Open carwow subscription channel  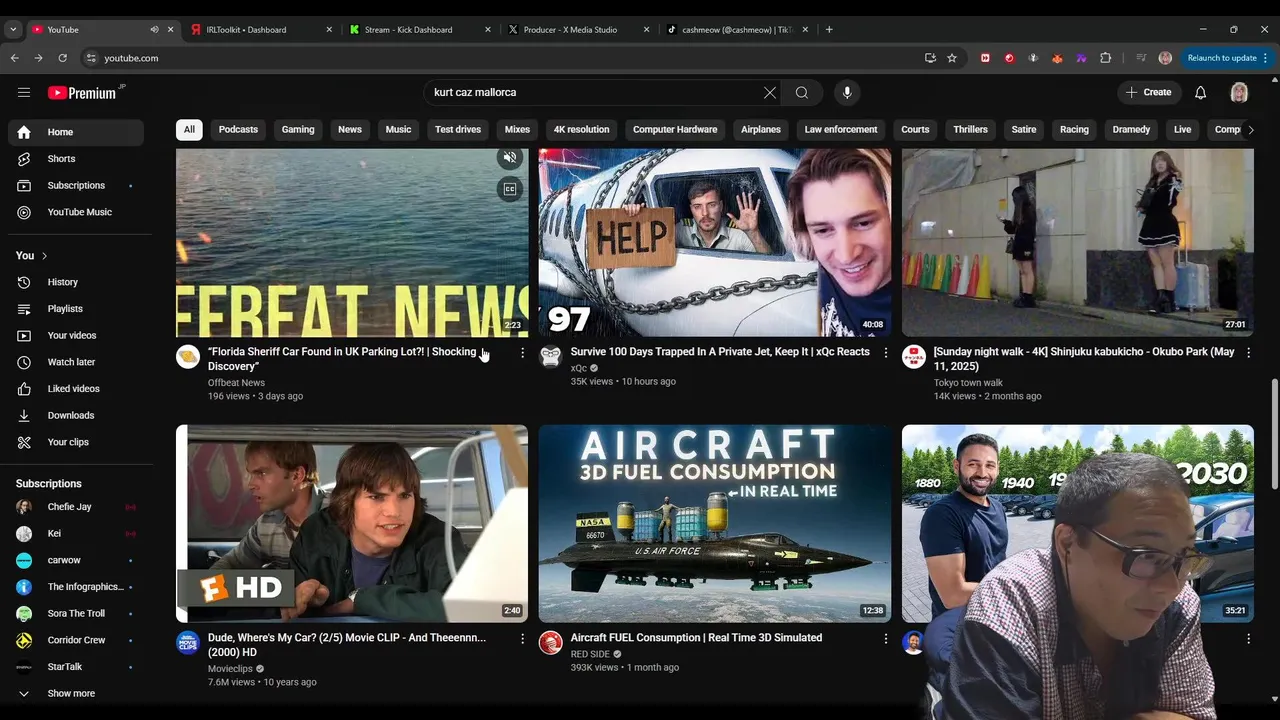[x=76, y=560]
